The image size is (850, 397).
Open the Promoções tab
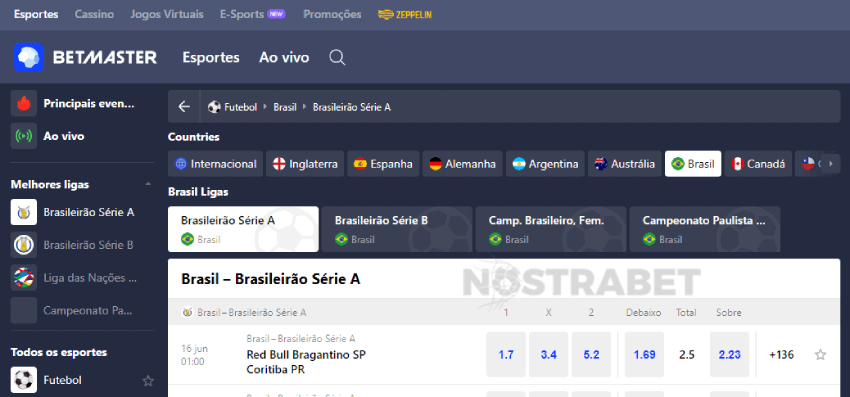(332, 14)
